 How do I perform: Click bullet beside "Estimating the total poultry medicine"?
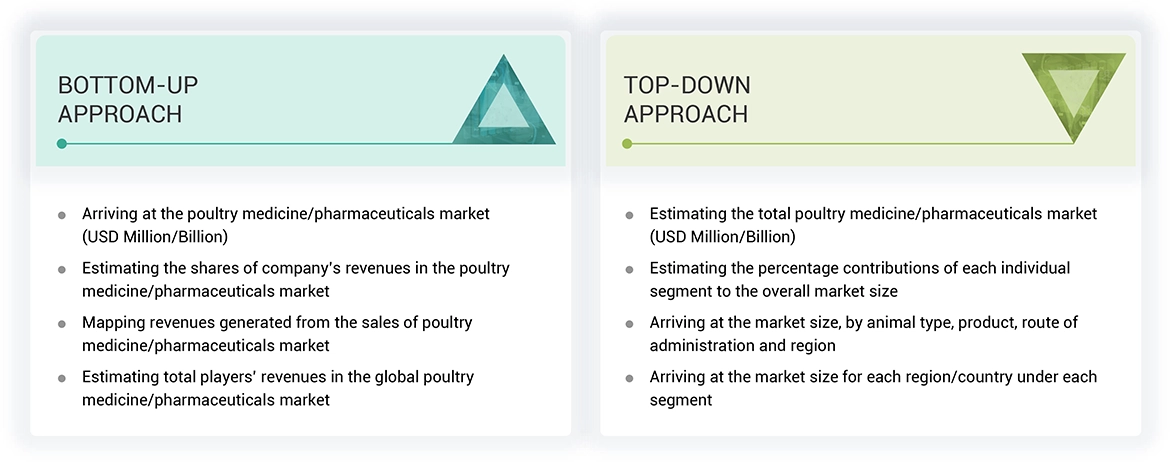(x=629, y=215)
